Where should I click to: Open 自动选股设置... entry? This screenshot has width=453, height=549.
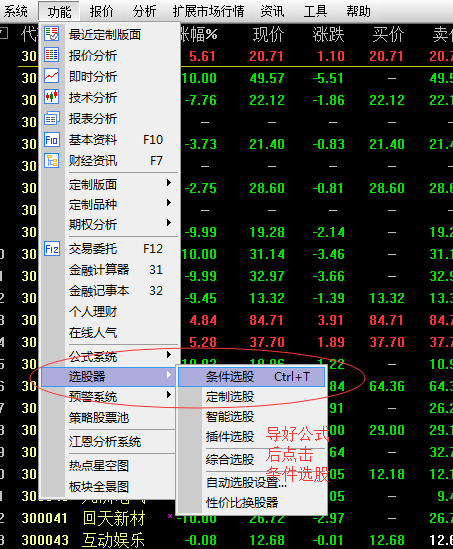pos(251,482)
